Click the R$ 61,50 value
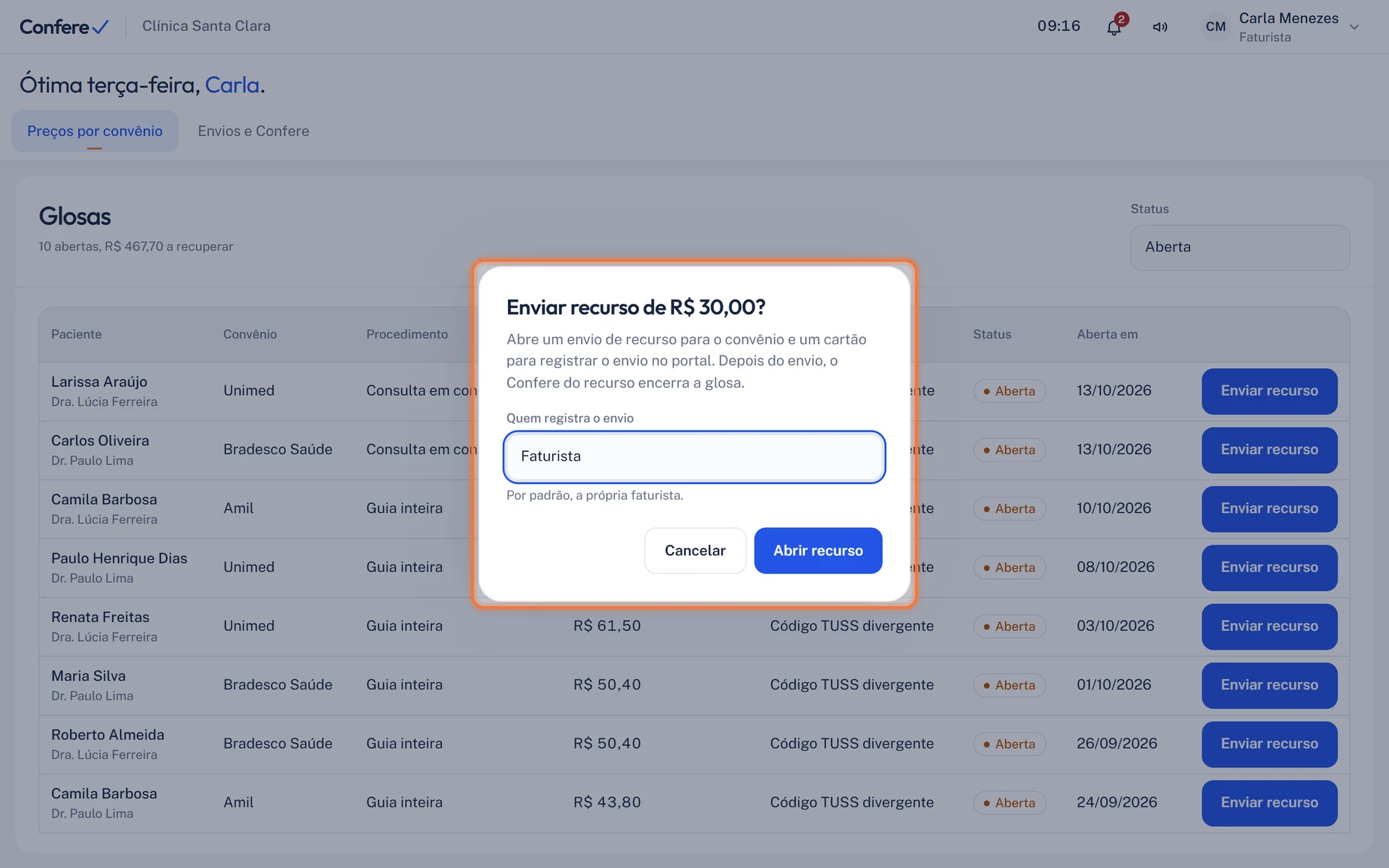Viewport: 1389px width, 868px height. click(607, 626)
